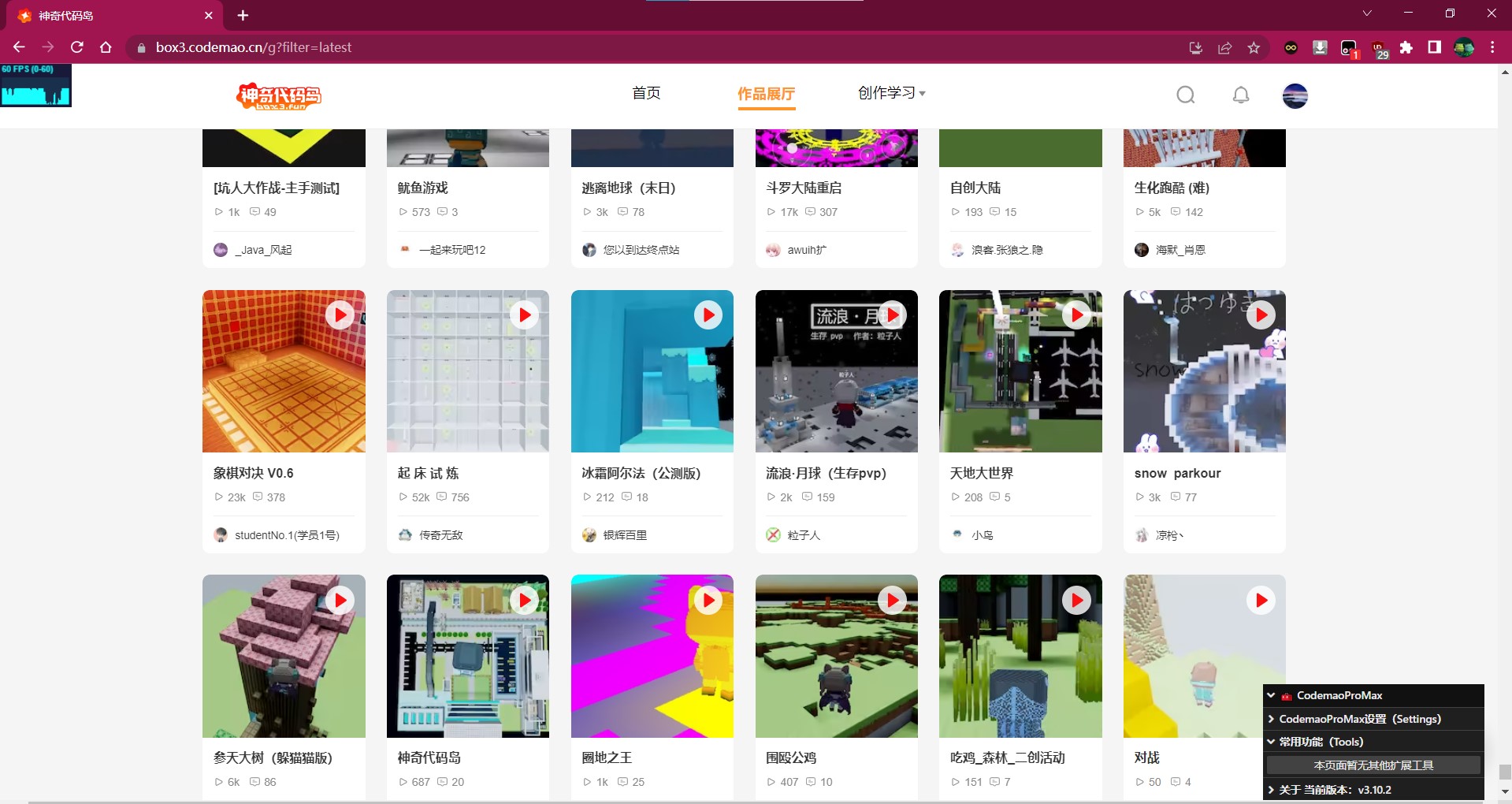This screenshot has height=804, width=1512.
Task: Go back in browser history
Action: click(x=19, y=47)
